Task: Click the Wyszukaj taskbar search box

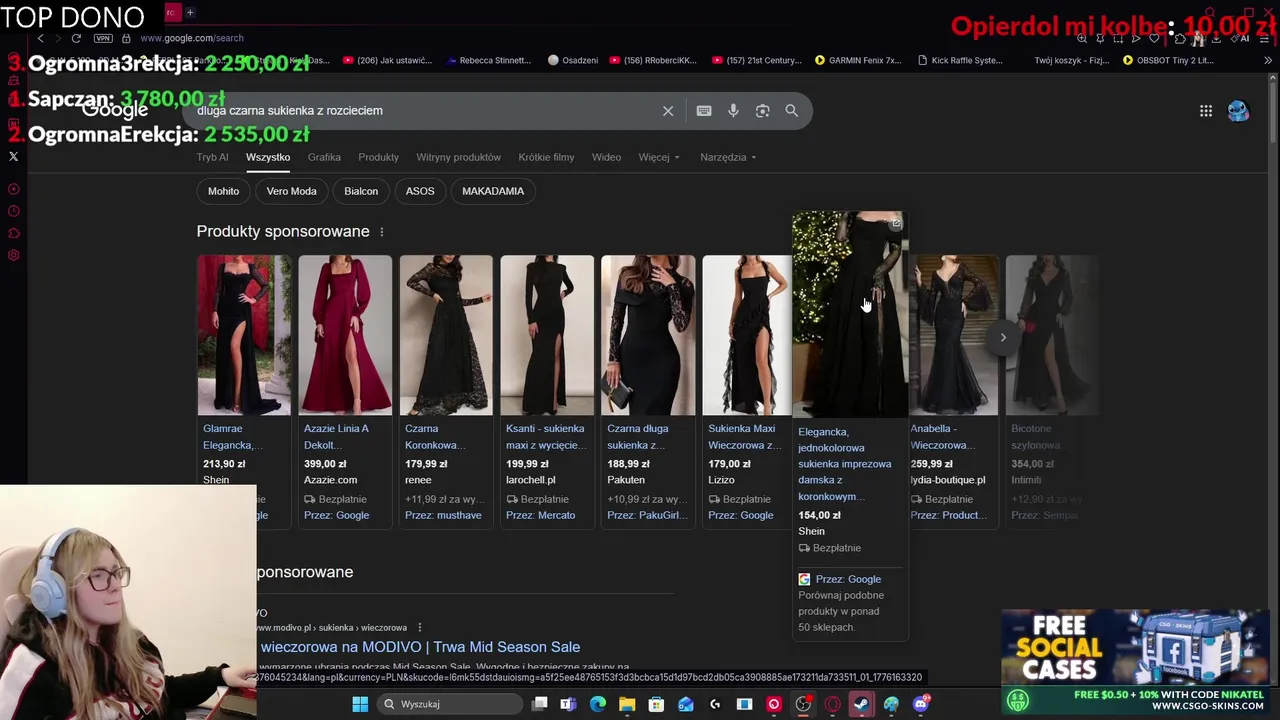Action: click(451, 704)
